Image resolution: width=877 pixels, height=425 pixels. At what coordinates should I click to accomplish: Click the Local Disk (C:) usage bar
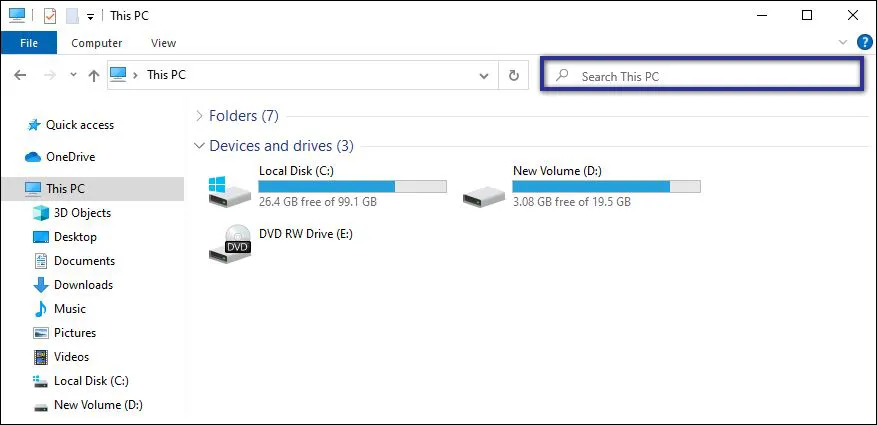pyautogui.click(x=352, y=187)
